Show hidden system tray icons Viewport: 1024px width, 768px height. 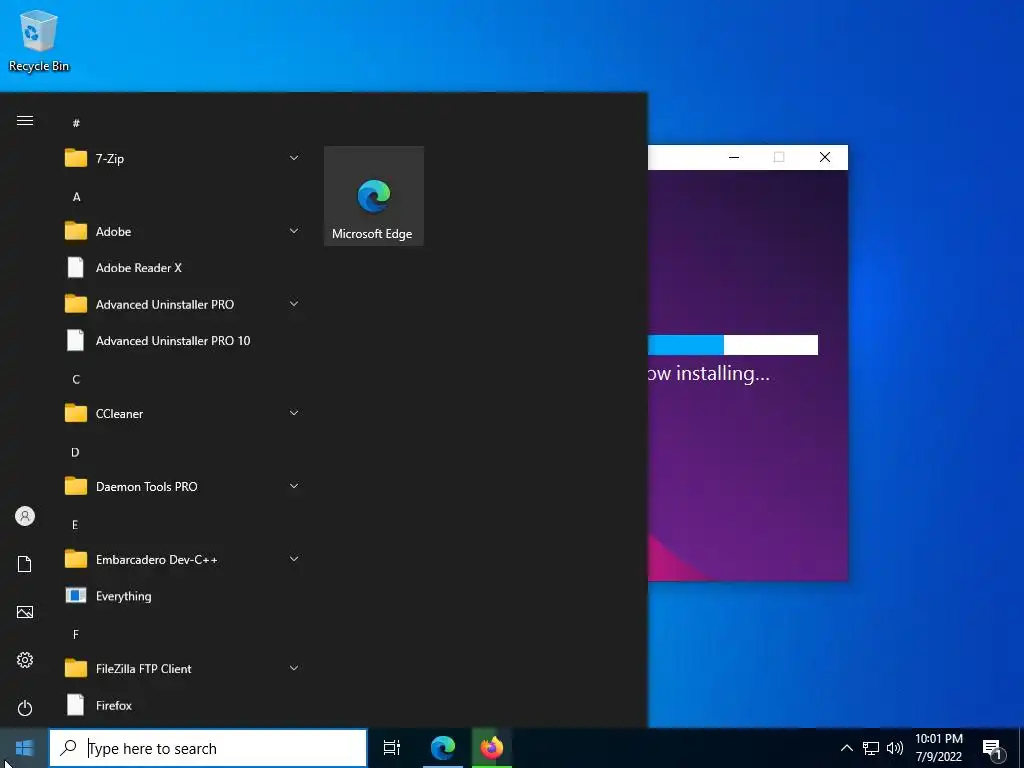pos(846,748)
